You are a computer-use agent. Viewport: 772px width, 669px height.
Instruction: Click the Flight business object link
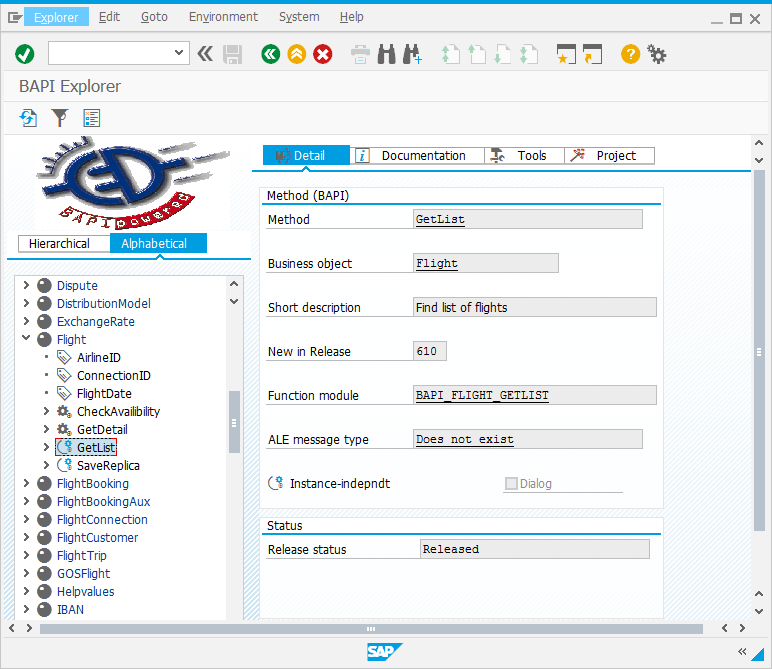pyautogui.click(x=437, y=263)
